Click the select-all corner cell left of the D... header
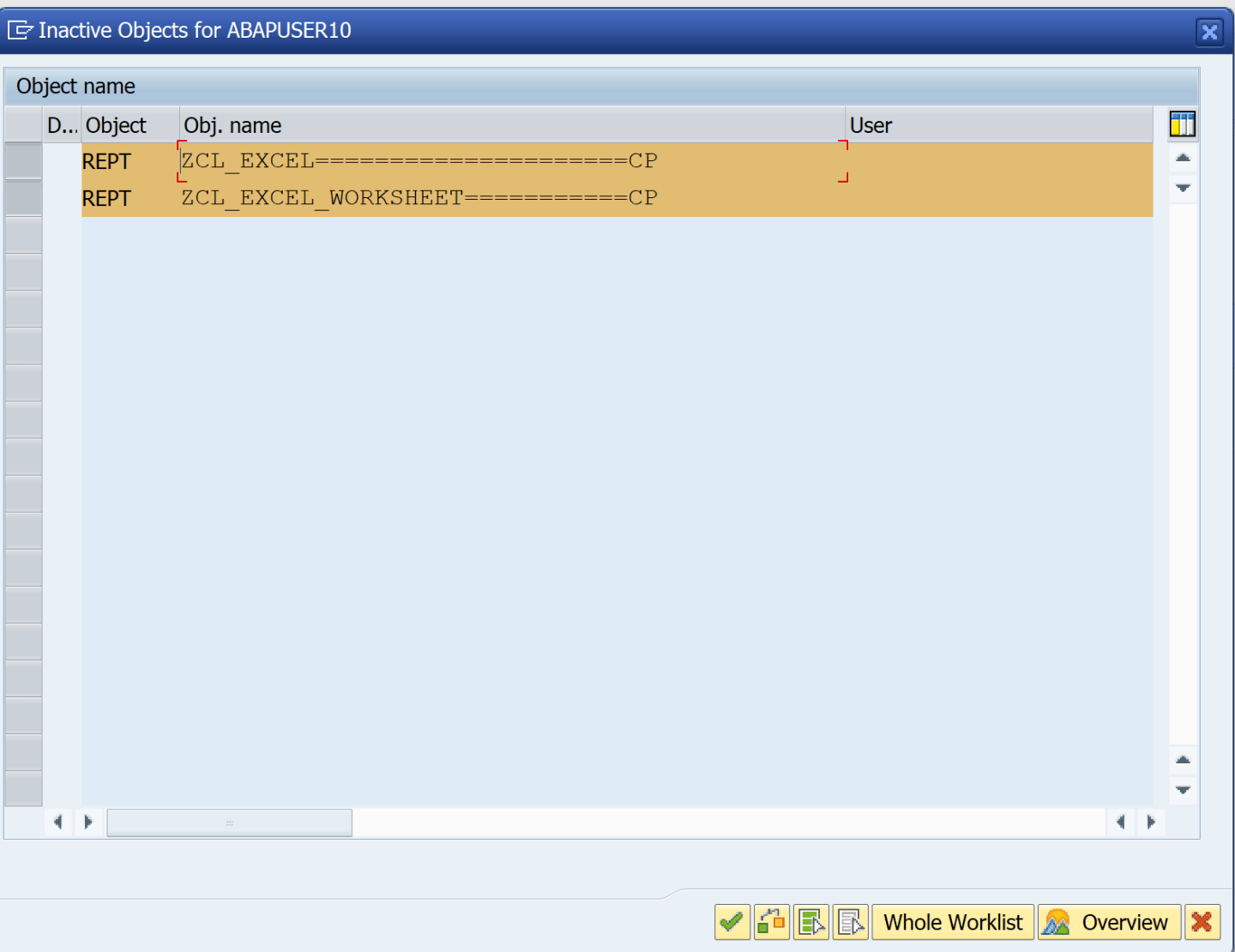1235x952 pixels. 23,125
